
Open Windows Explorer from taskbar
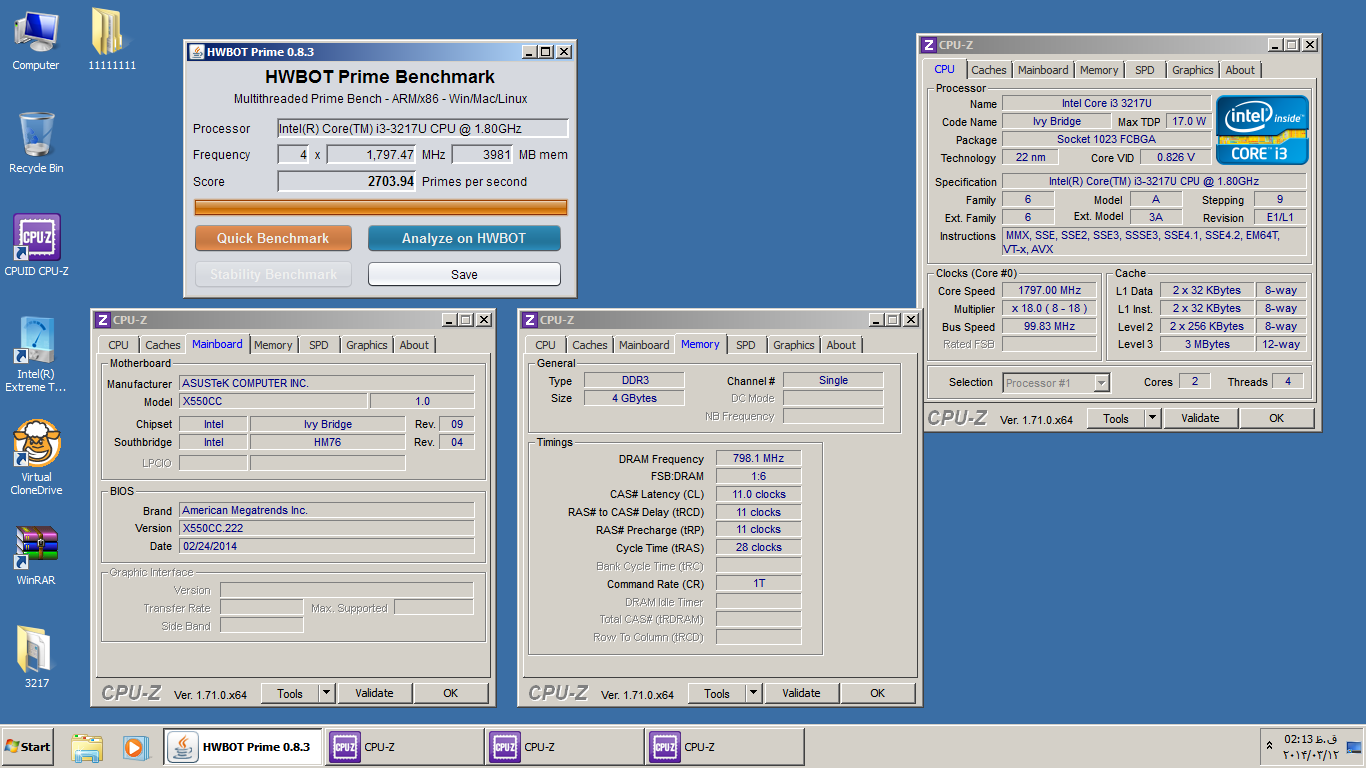point(88,747)
